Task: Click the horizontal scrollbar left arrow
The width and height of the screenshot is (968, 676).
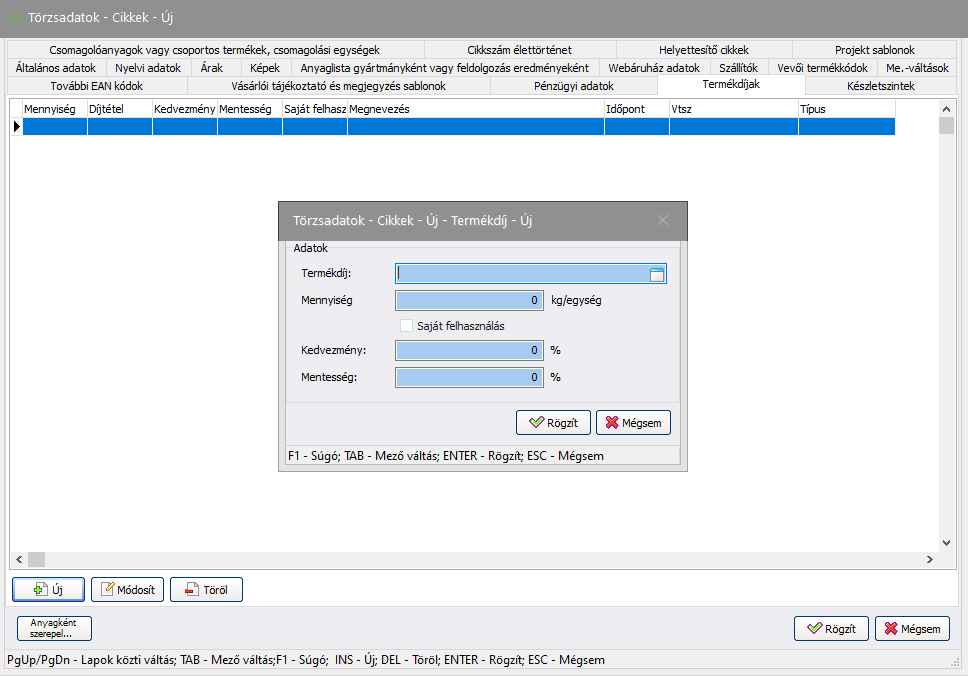Action: point(18,559)
